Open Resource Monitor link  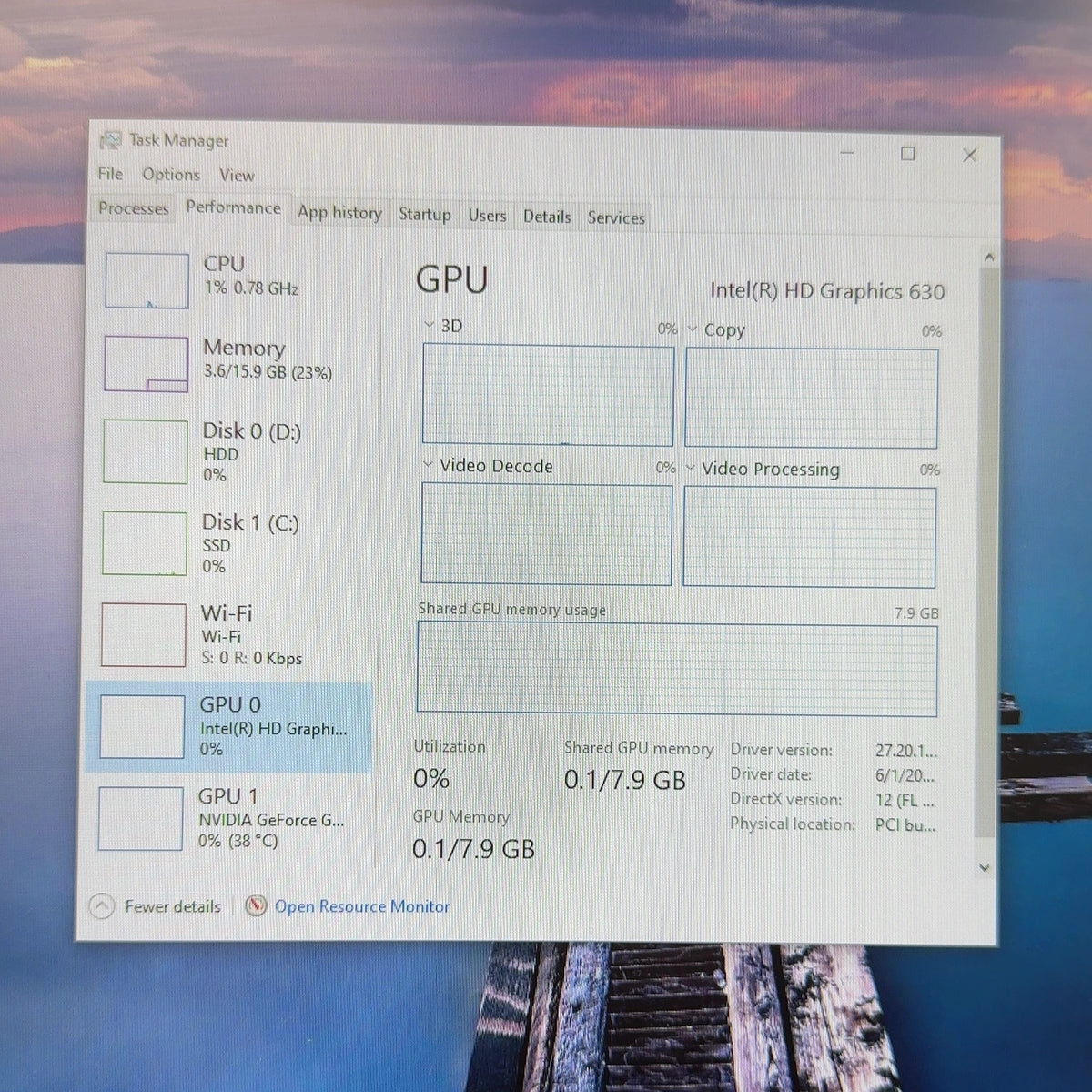pos(362,906)
